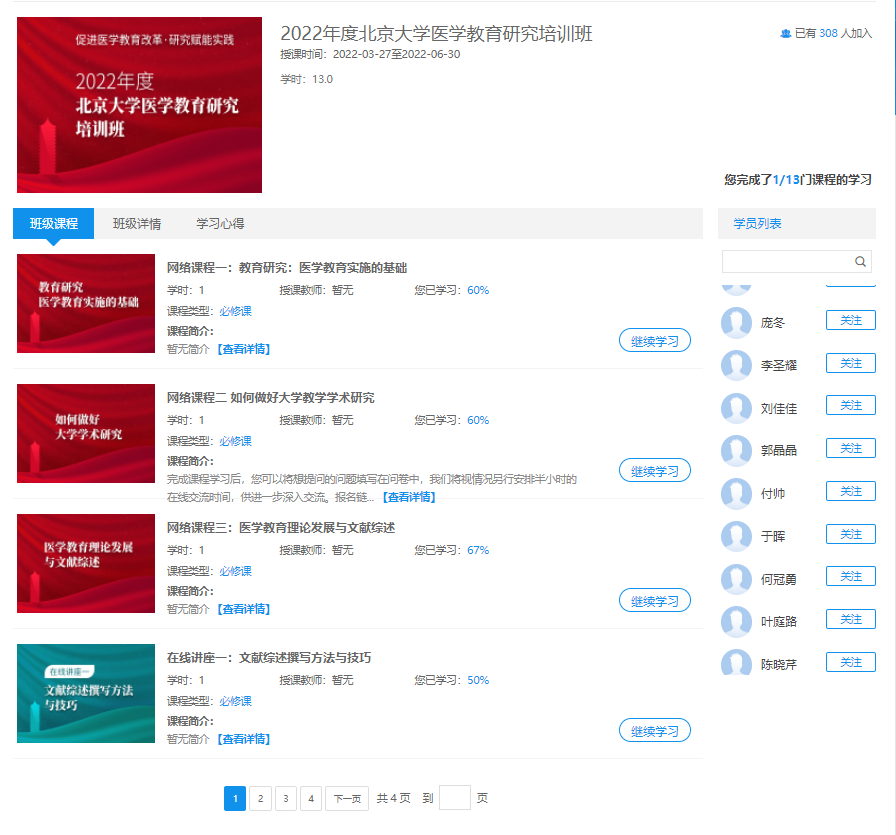This screenshot has height=835, width=896.
Task: Open avatar of student 李圣耀
Action: tap(736, 365)
